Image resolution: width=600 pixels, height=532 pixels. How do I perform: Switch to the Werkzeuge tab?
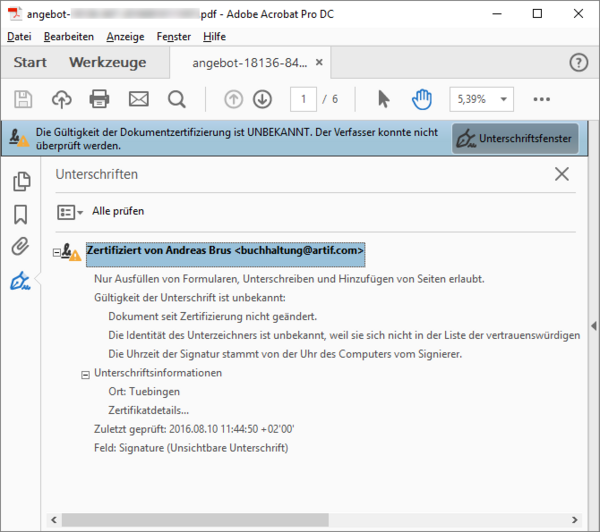108,62
